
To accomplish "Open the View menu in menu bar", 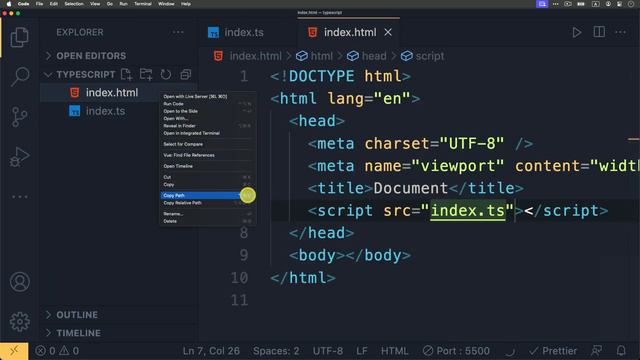I will point(95,4).
